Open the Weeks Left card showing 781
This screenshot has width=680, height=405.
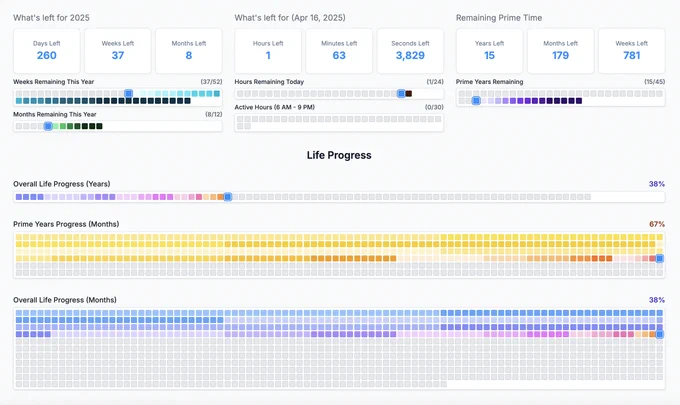pyautogui.click(x=631, y=51)
